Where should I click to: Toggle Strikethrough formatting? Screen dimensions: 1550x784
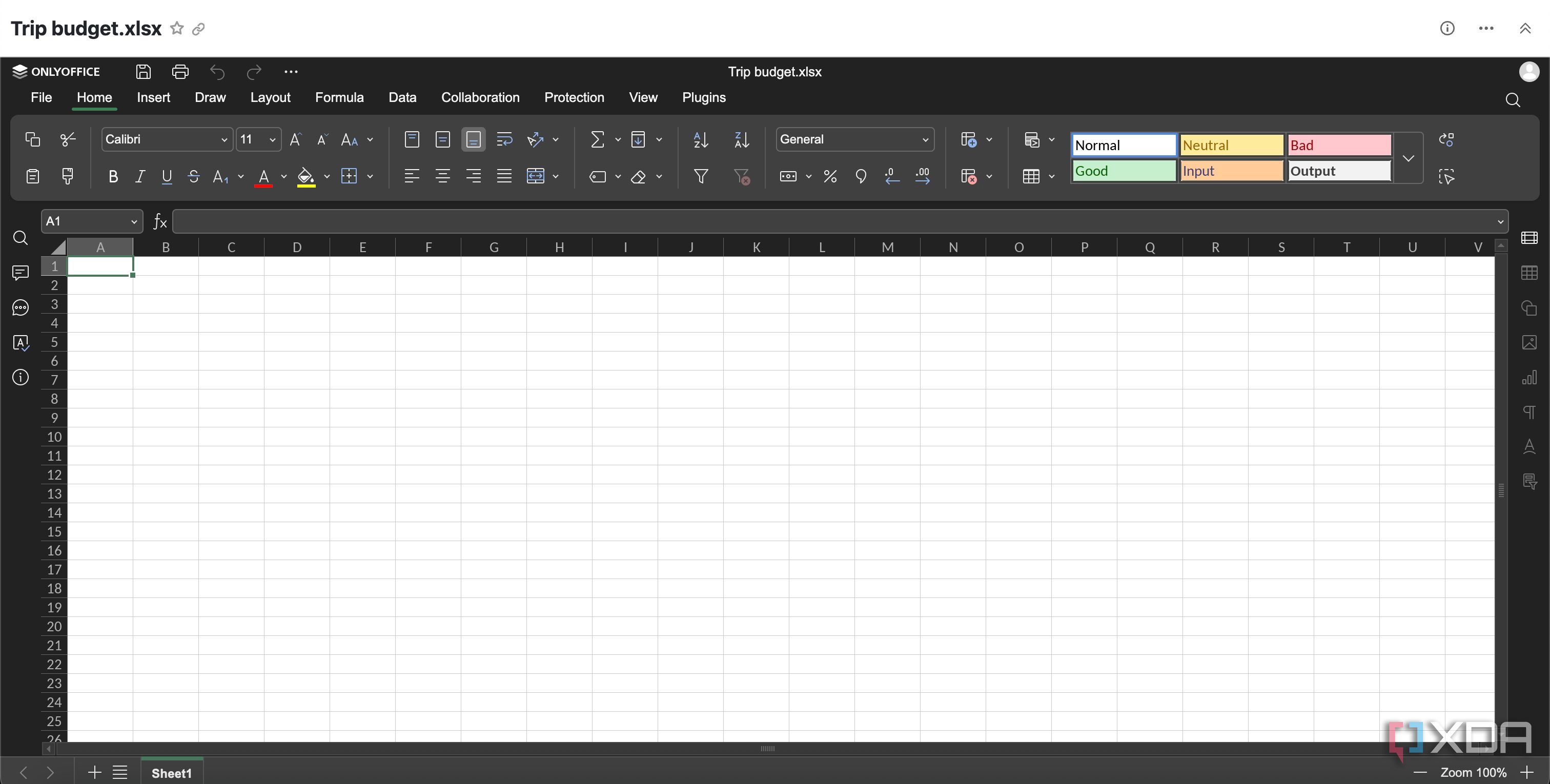tap(194, 176)
